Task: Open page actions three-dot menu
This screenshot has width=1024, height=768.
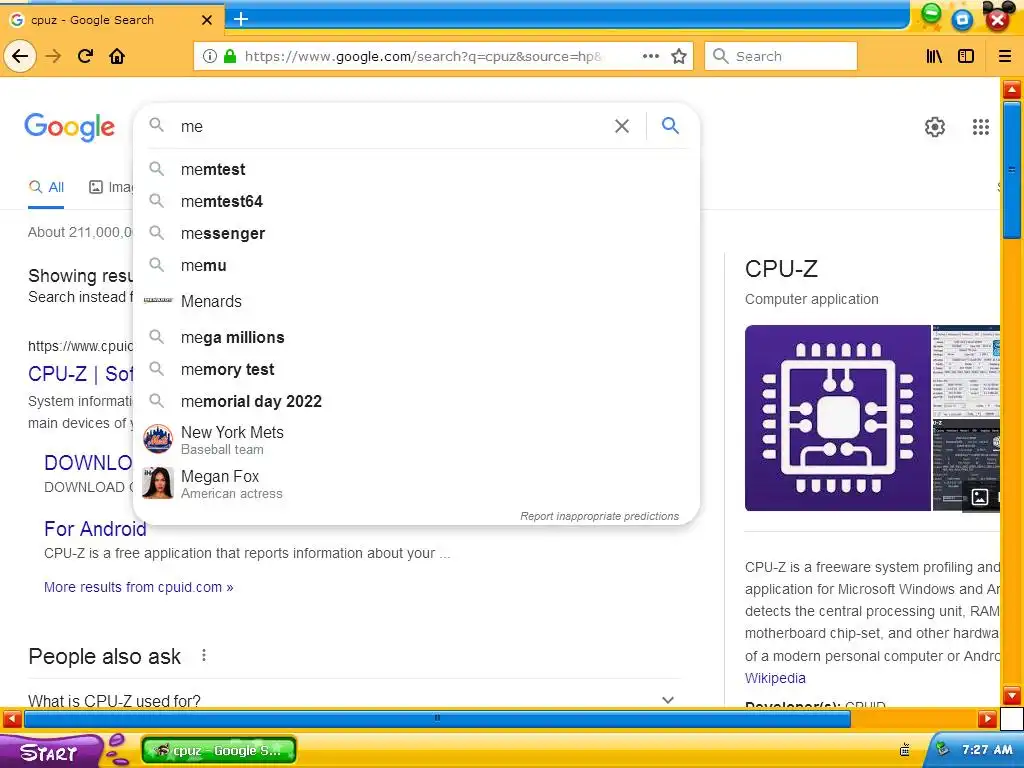Action: (650, 56)
